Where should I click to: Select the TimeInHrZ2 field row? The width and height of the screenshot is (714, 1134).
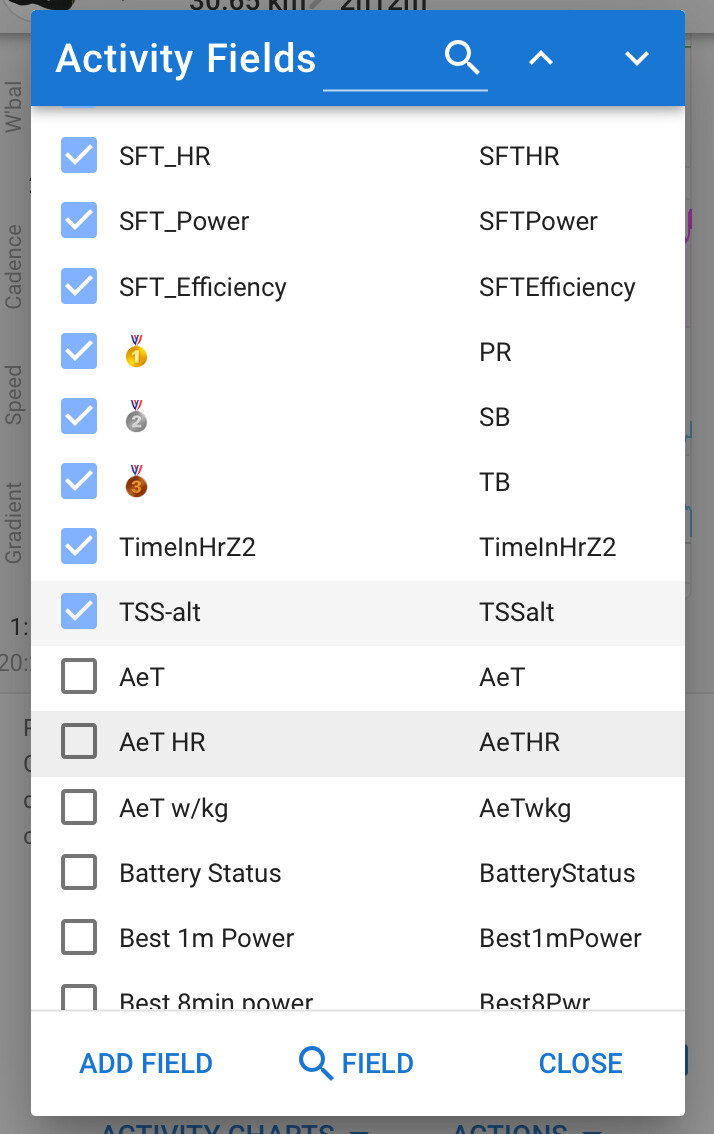pos(358,547)
